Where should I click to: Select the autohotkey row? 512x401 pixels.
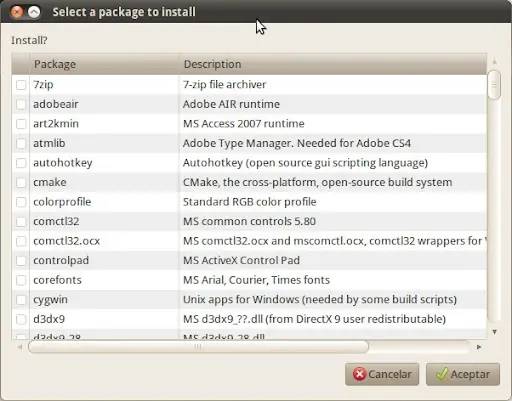point(249,163)
